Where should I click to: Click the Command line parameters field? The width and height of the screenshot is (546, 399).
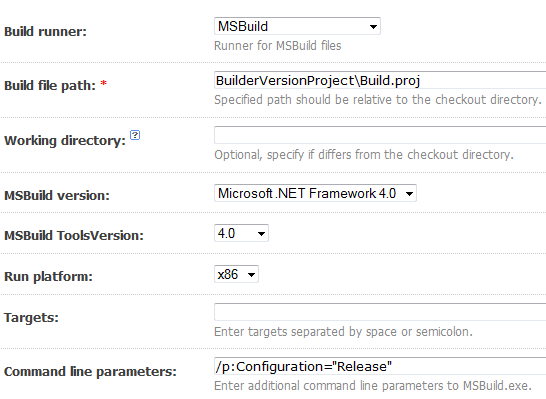pos(380,366)
